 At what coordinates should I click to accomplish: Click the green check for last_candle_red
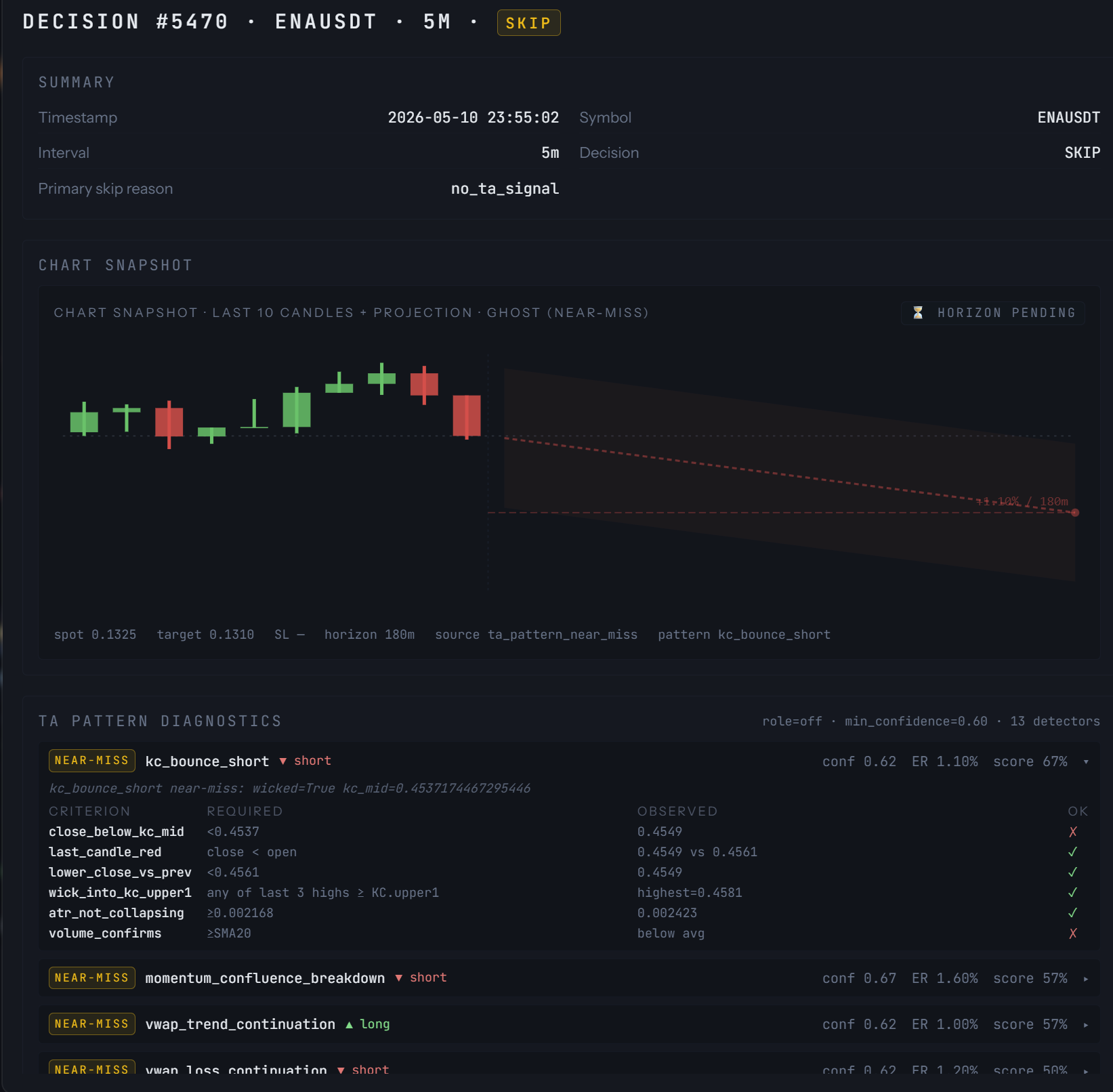point(1073,852)
